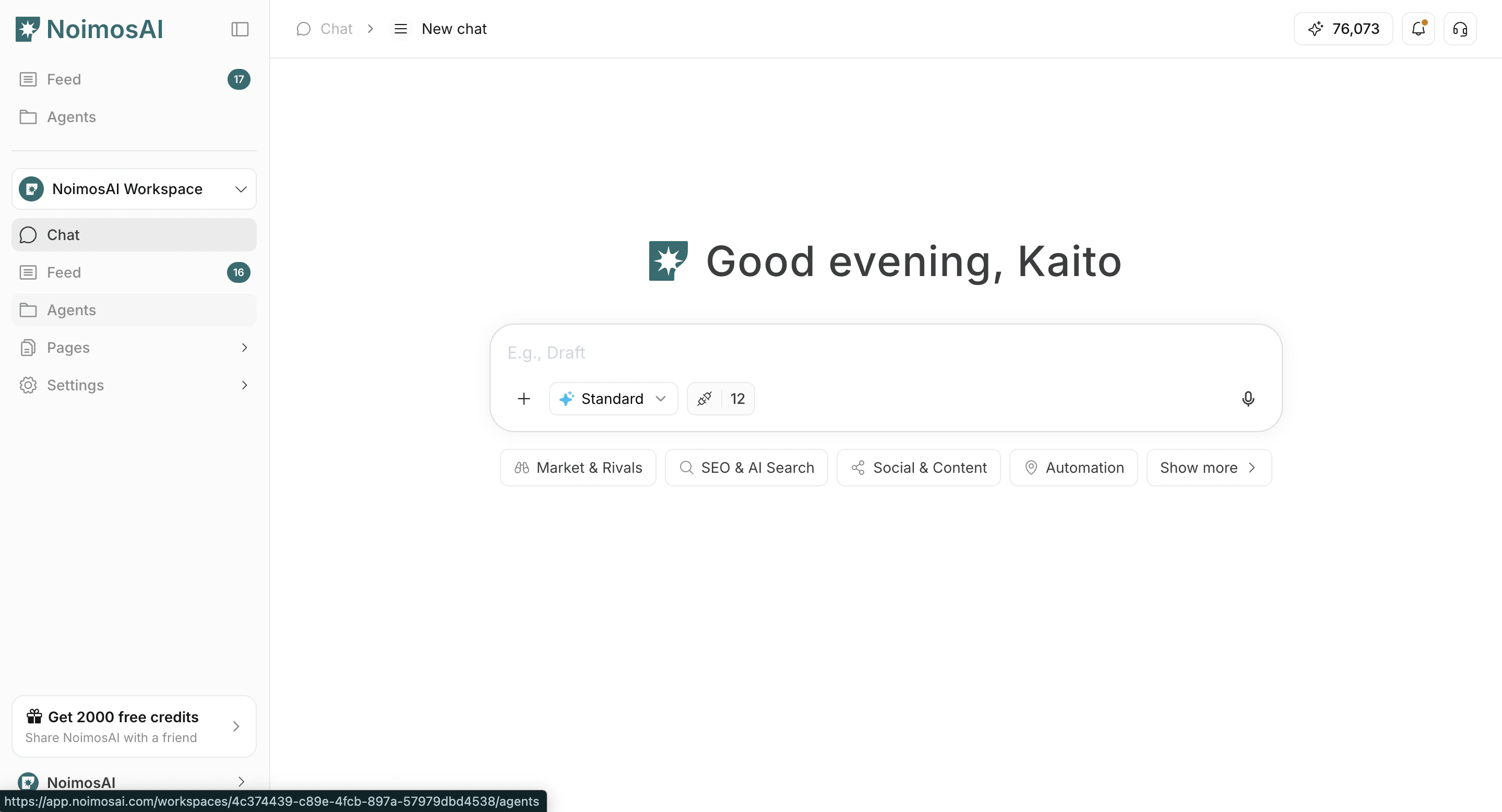Expand the NoimosAI Workspace switcher dropdown
The height and width of the screenshot is (812, 1502).
[x=134, y=189]
